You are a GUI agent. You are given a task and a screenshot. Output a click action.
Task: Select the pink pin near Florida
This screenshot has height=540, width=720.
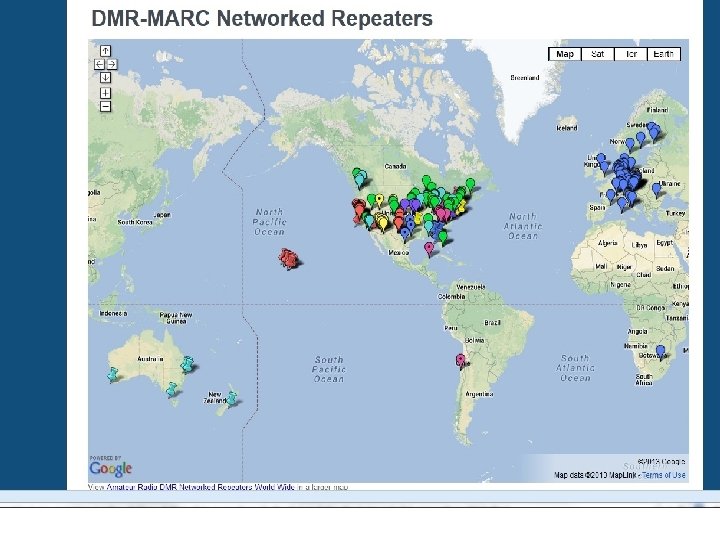[429, 249]
